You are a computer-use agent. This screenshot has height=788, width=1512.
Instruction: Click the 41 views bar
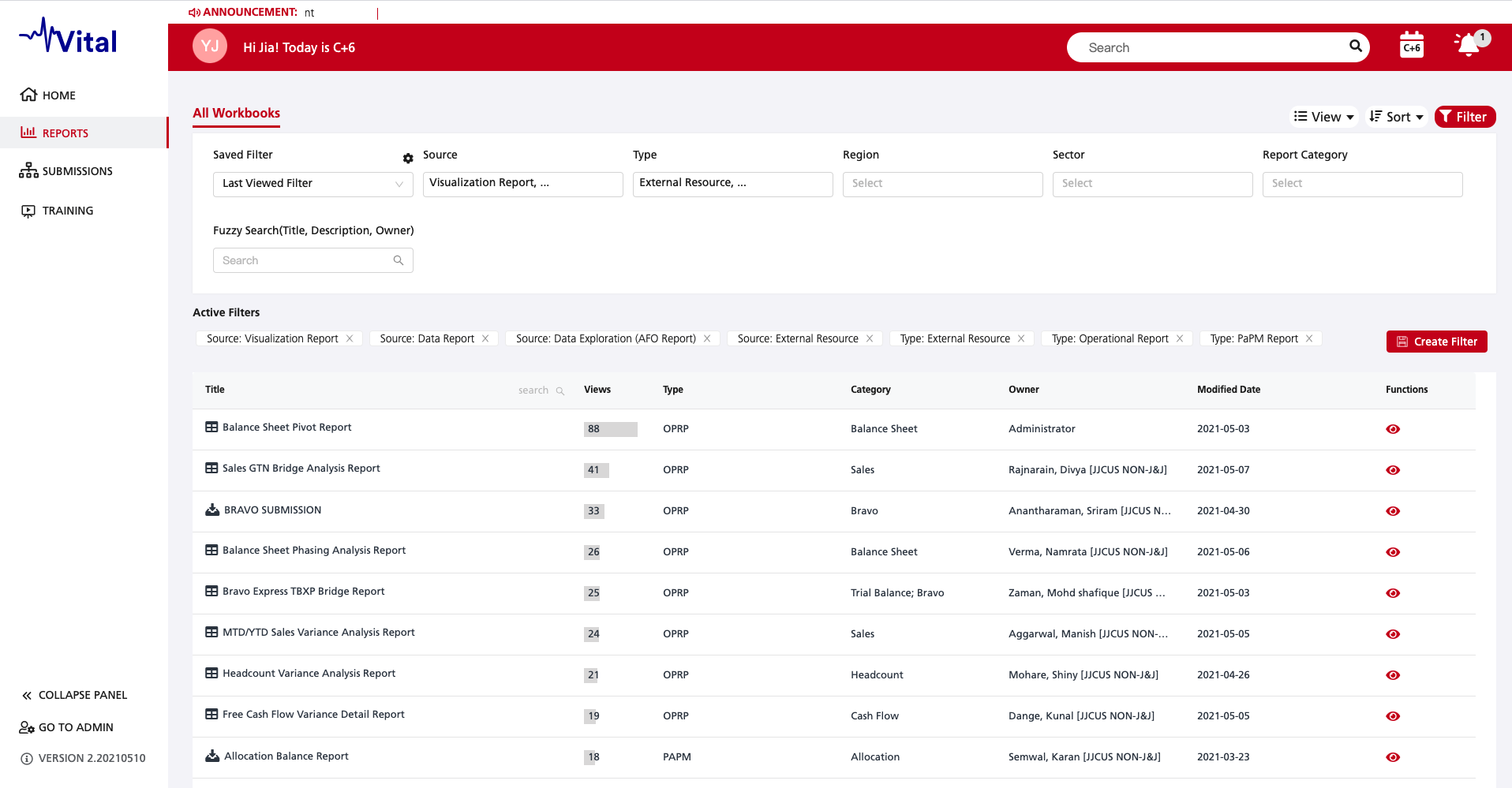(597, 470)
